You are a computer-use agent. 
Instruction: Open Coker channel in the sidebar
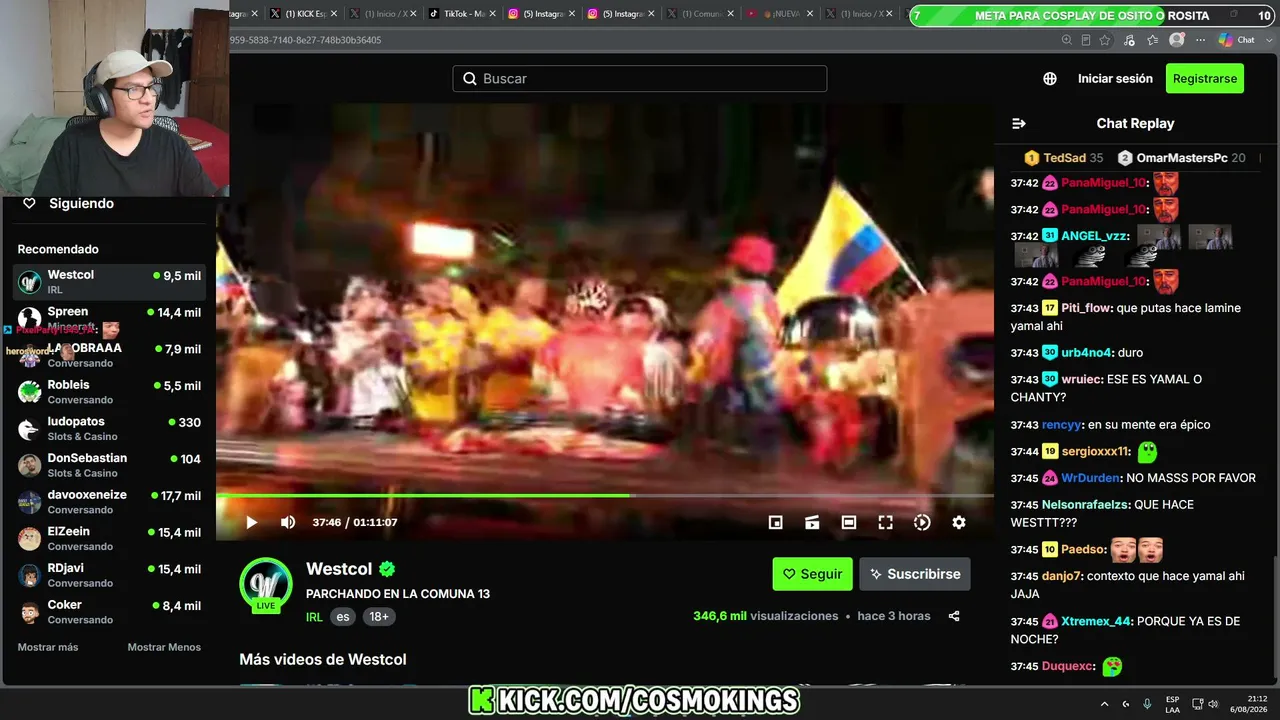(x=111, y=612)
